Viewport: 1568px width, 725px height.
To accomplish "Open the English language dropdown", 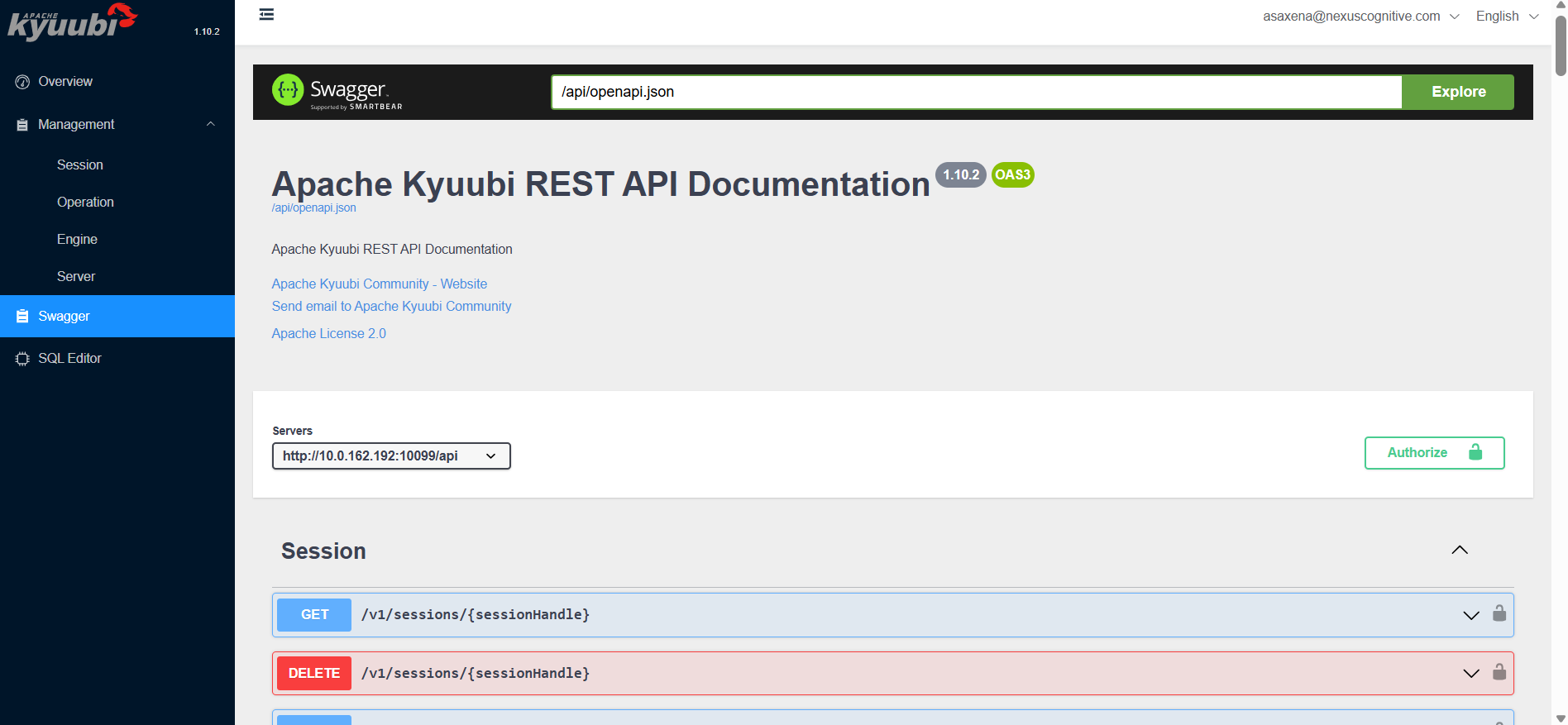I will (x=1507, y=17).
